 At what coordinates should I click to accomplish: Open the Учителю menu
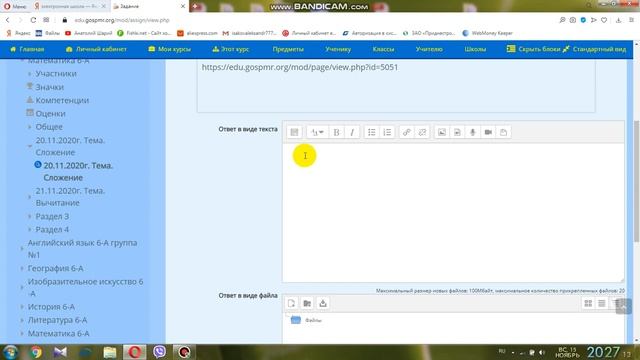429,49
